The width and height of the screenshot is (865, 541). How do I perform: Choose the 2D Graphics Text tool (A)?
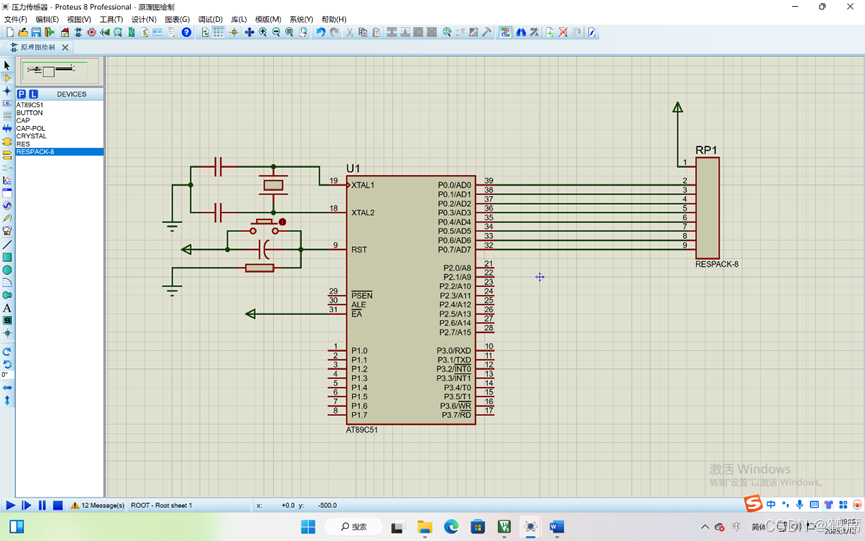point(7,308)
